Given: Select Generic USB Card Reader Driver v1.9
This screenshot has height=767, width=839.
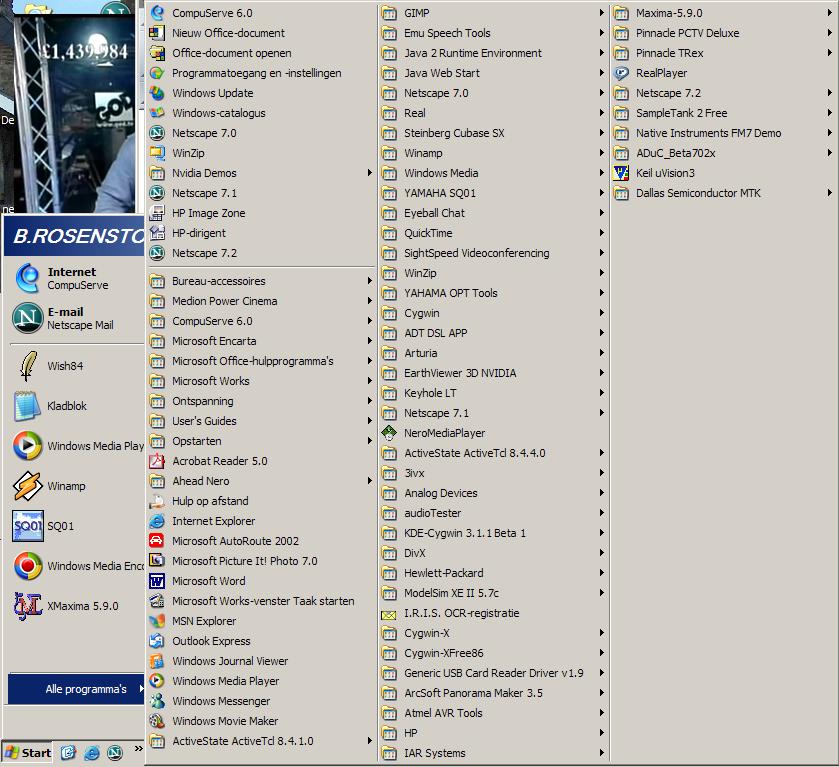Looking at the screenshot, I should (x=493, y=673).
